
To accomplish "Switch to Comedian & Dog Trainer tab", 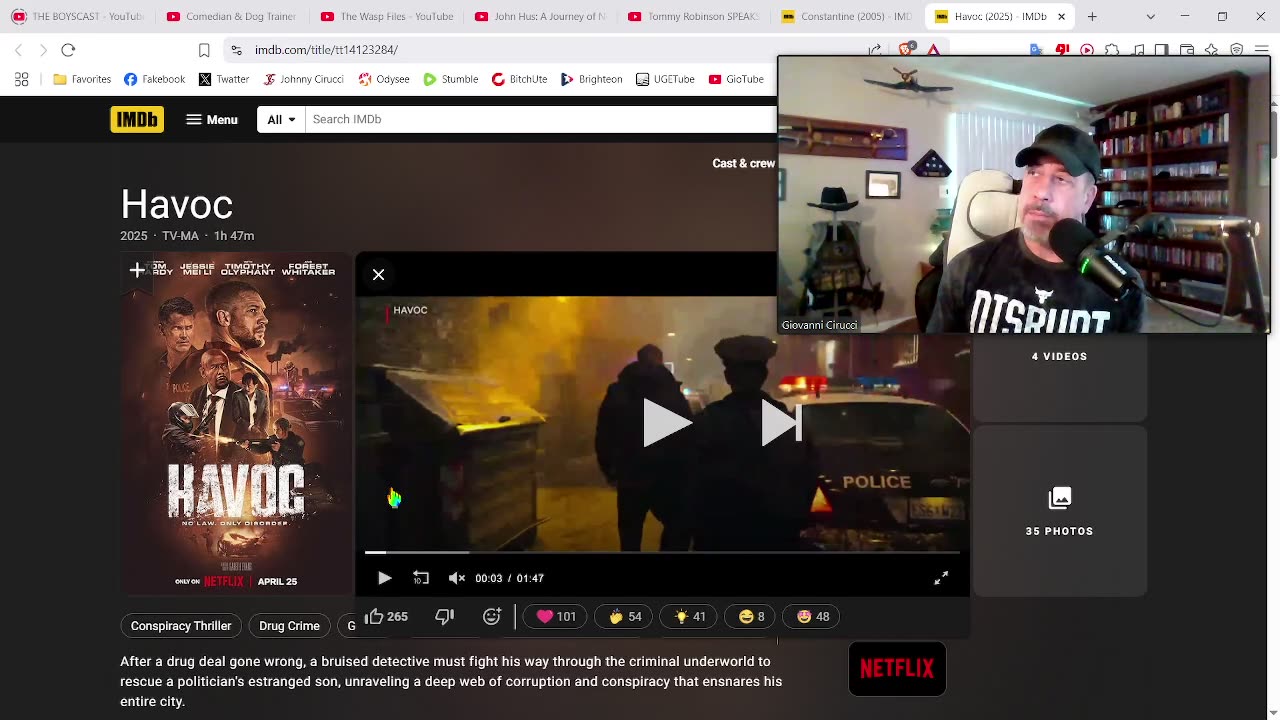I will (231, 16).
